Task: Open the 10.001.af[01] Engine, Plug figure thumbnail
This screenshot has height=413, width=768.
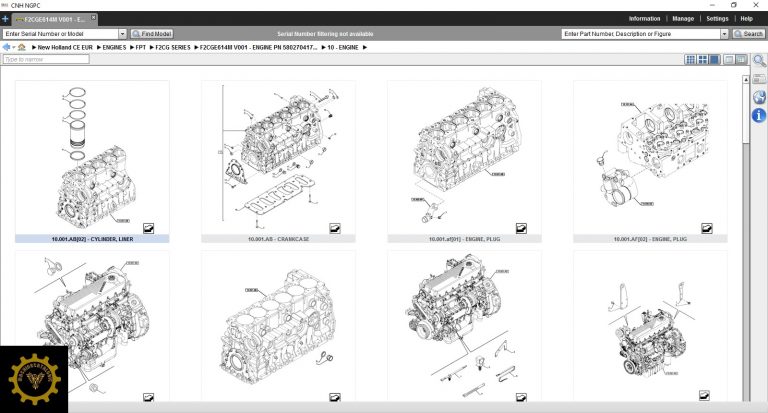Action: [464, 158]
